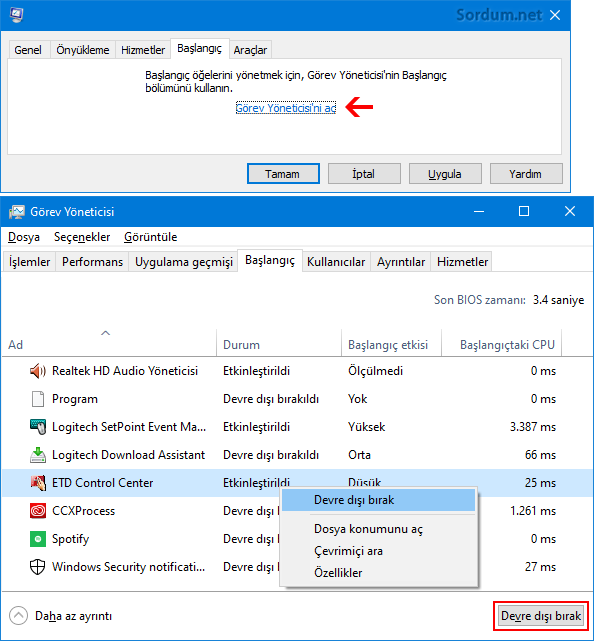The height and width of the screenshot is (641, 594).
Task: Select the Realtek HD Audio Yöneticisi row
Action: pyautogui.click(x=297, y=371)
